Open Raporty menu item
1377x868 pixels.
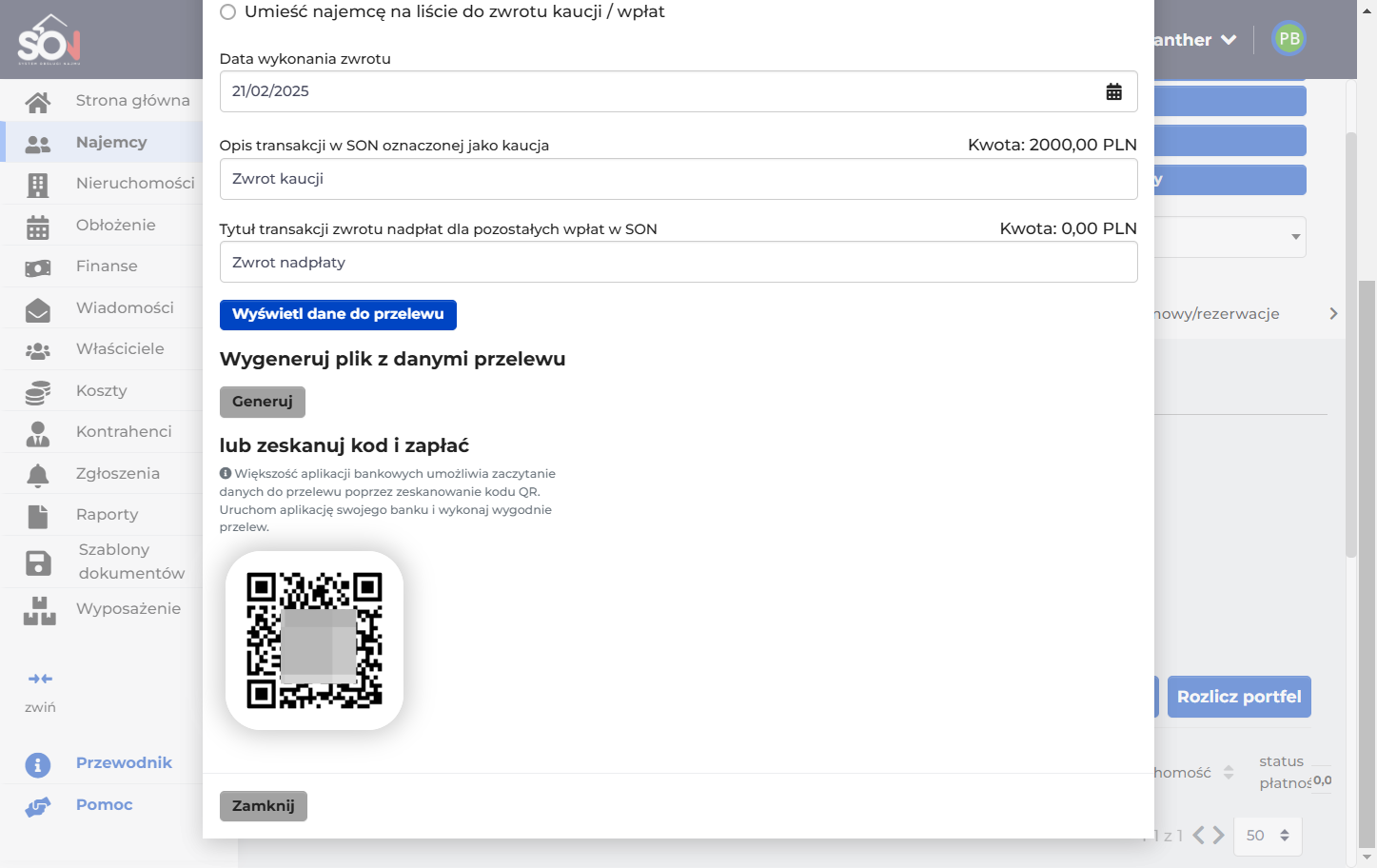pyautogui.click(x=107, y=514)
